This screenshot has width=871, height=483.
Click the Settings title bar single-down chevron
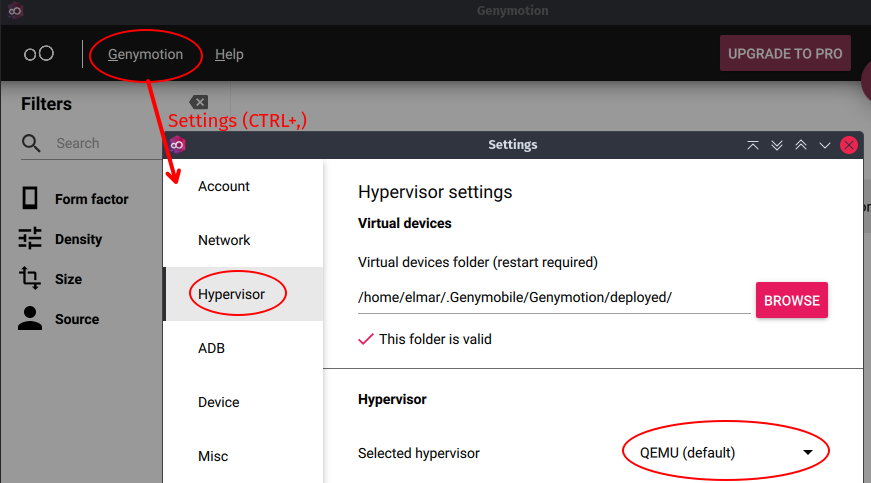click(x=824, y=145)
